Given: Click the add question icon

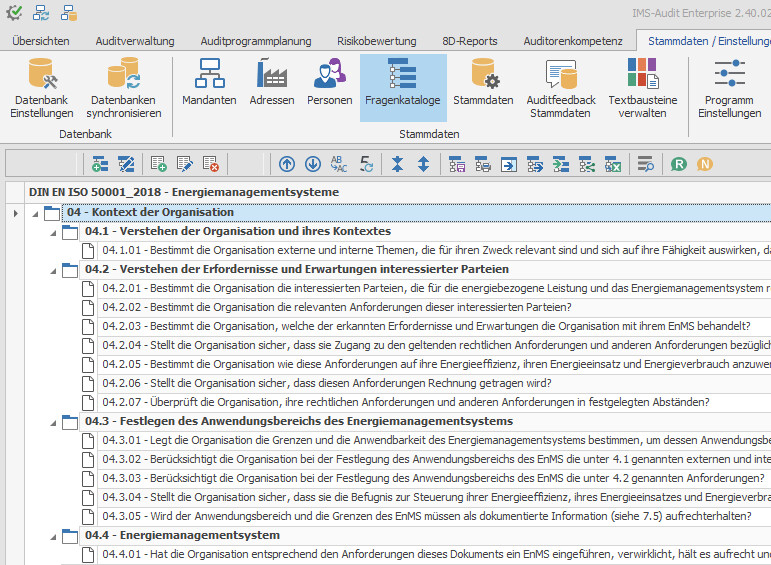Looking at the screenshot, I should click(159, 164).
